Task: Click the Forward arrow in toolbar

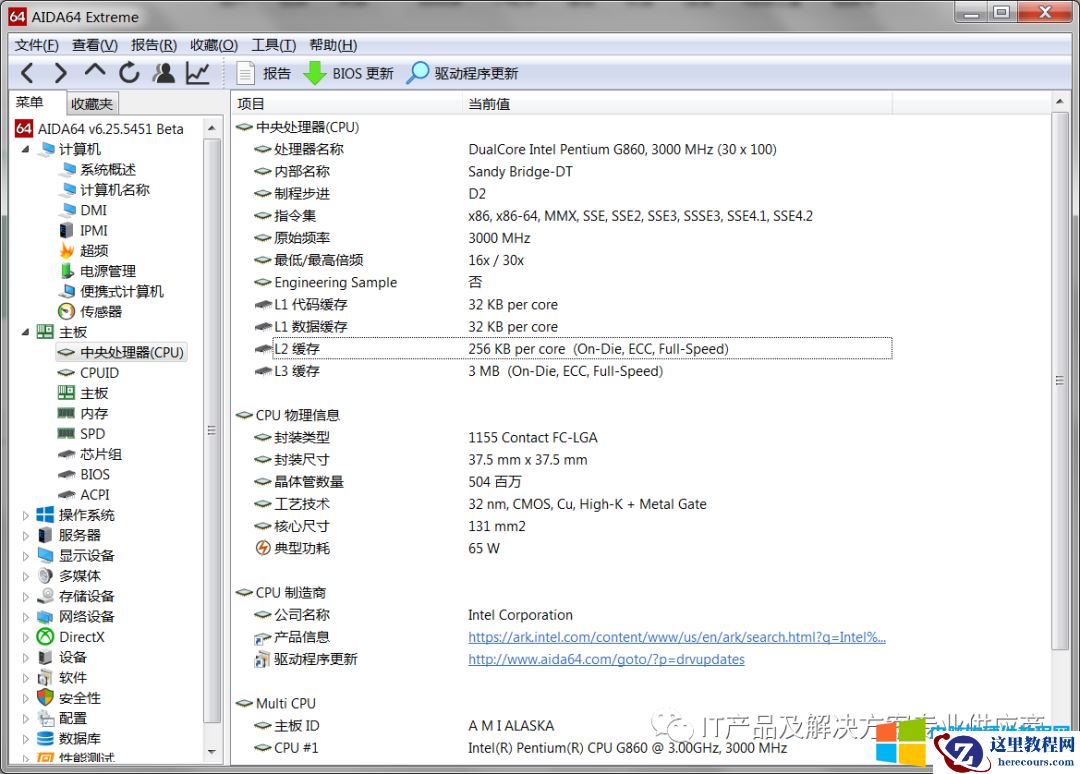Action: pos(60,73)
